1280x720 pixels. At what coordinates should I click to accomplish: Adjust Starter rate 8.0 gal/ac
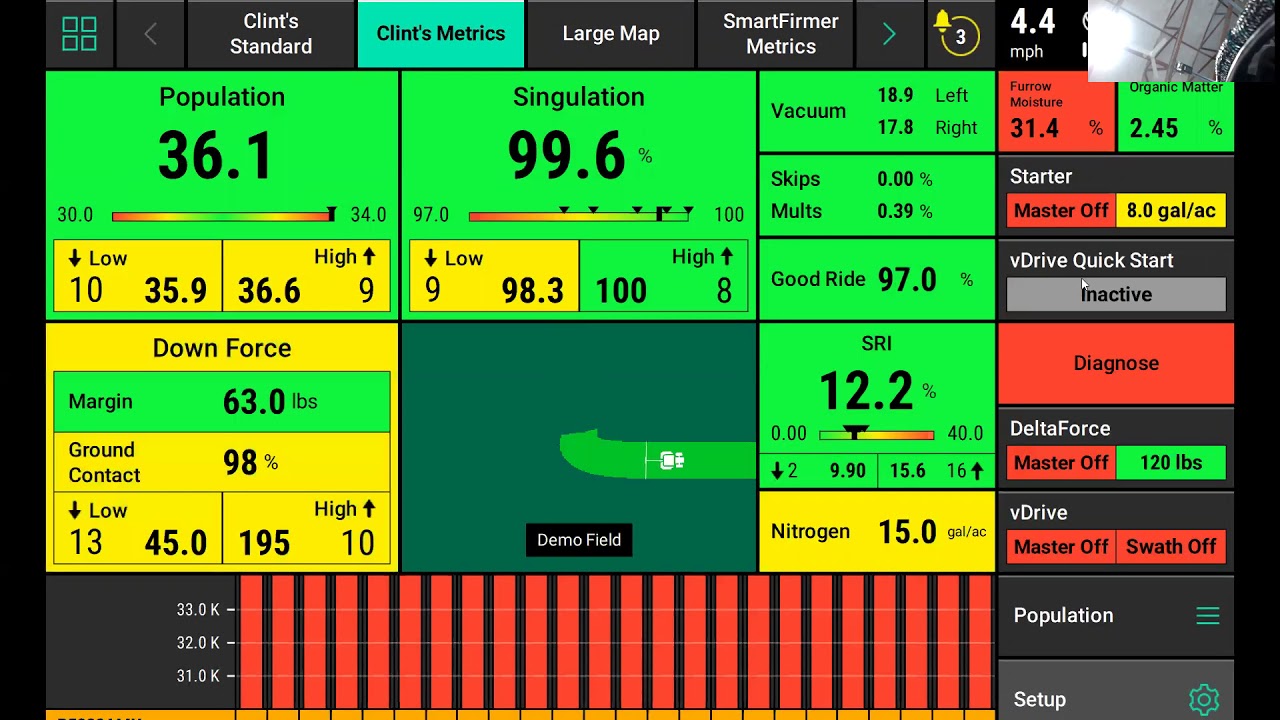[x=1171, y=211]
